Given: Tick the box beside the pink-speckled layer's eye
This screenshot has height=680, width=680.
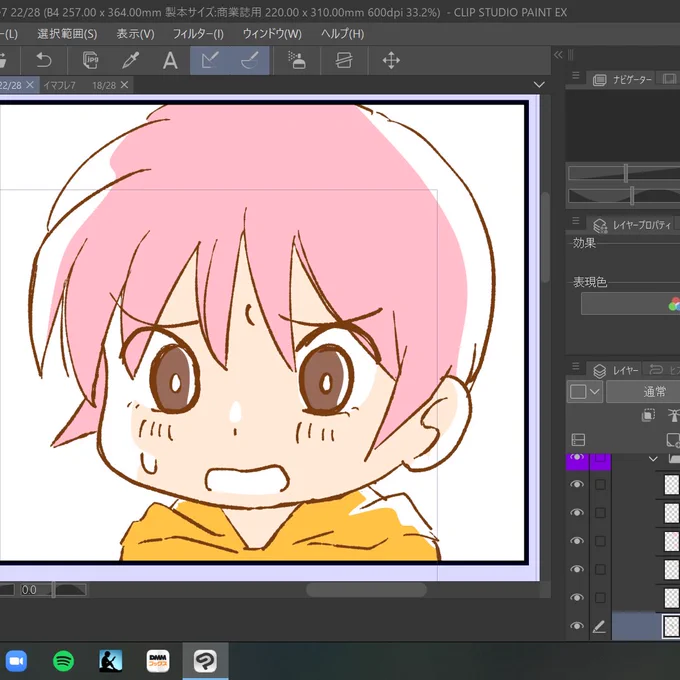Looking at the screenshot, I should pyautogui.click(x=600, y=541).
